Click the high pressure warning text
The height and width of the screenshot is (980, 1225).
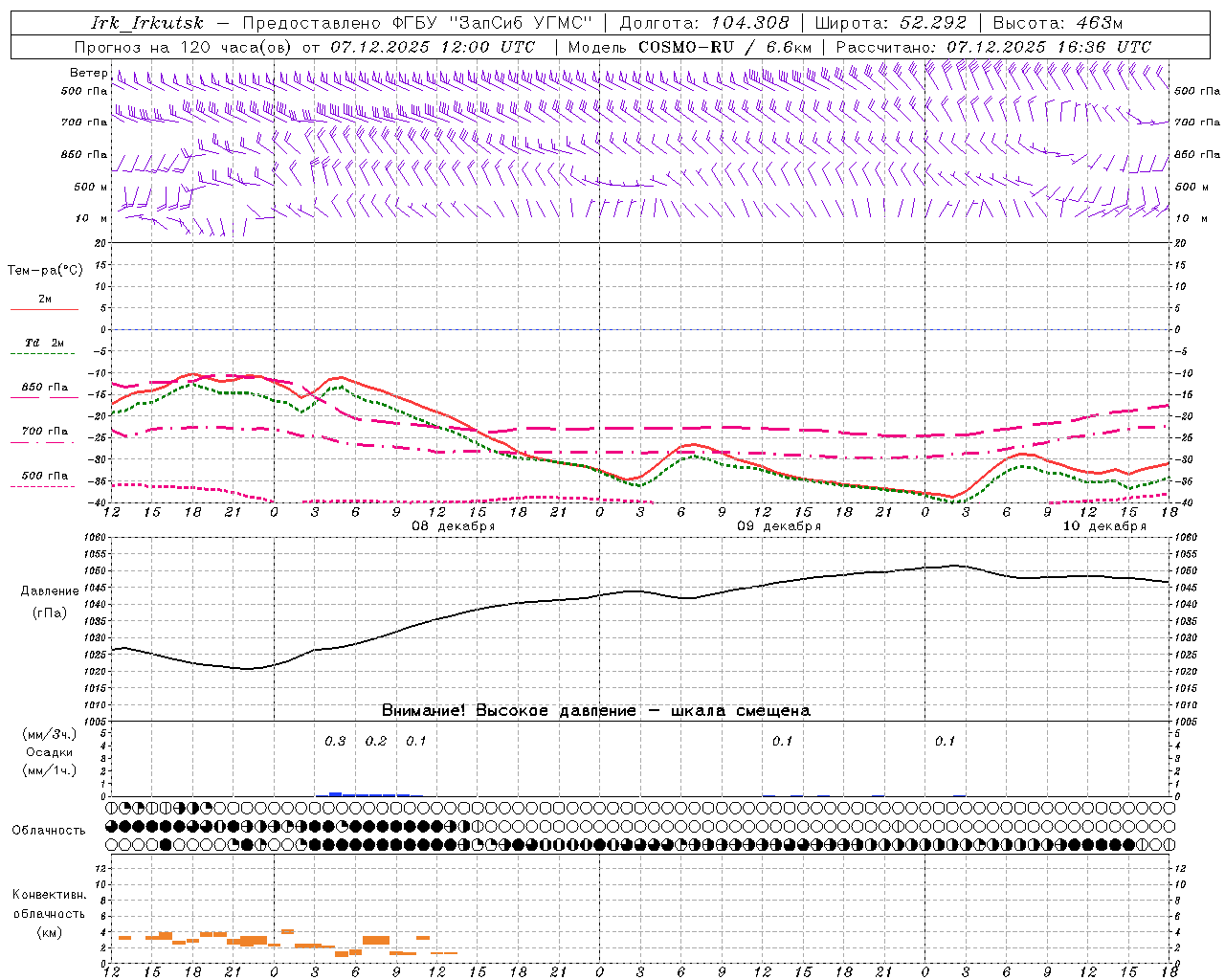point(595,711)
